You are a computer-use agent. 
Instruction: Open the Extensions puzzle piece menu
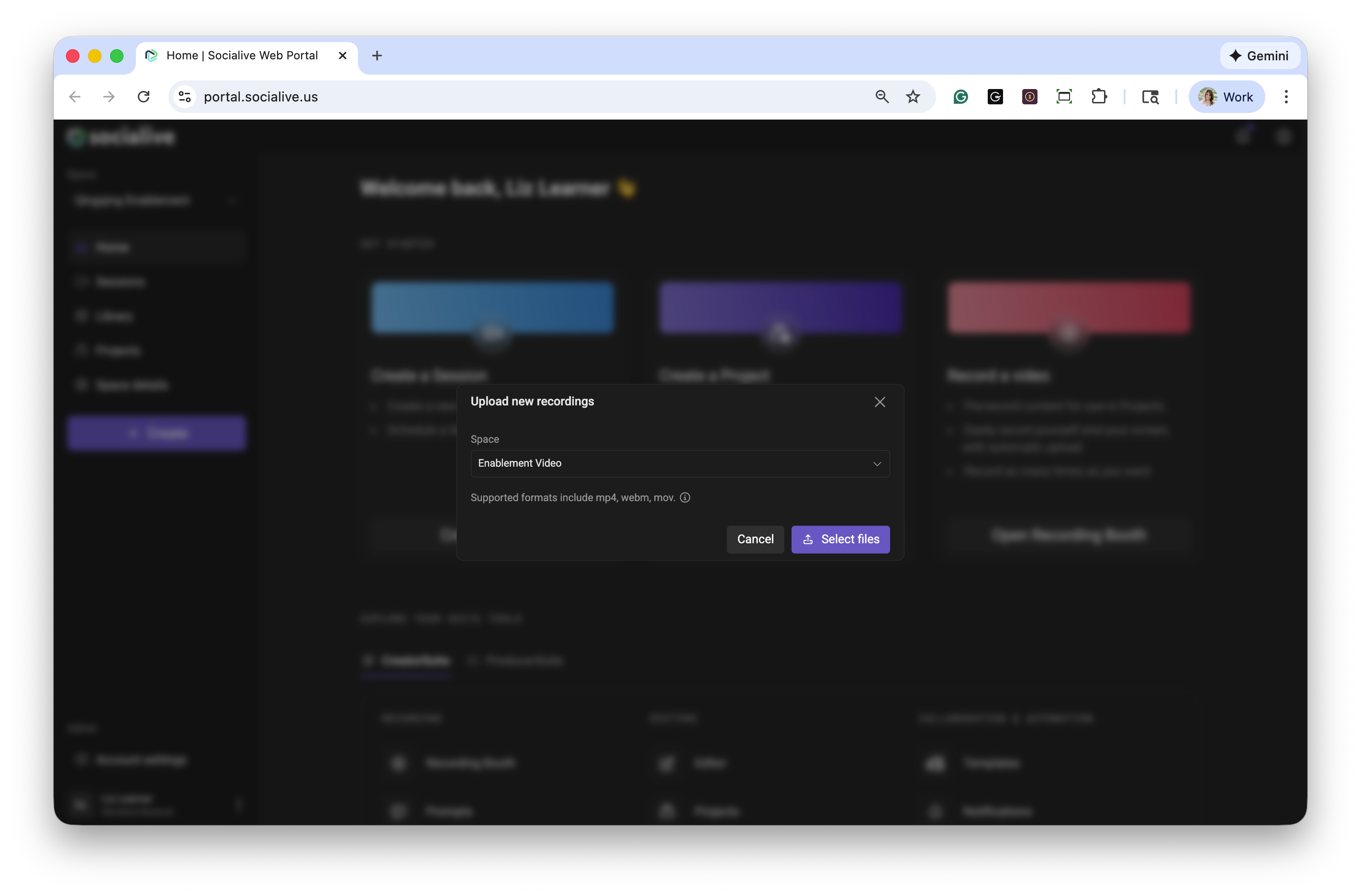[1099, 97]
